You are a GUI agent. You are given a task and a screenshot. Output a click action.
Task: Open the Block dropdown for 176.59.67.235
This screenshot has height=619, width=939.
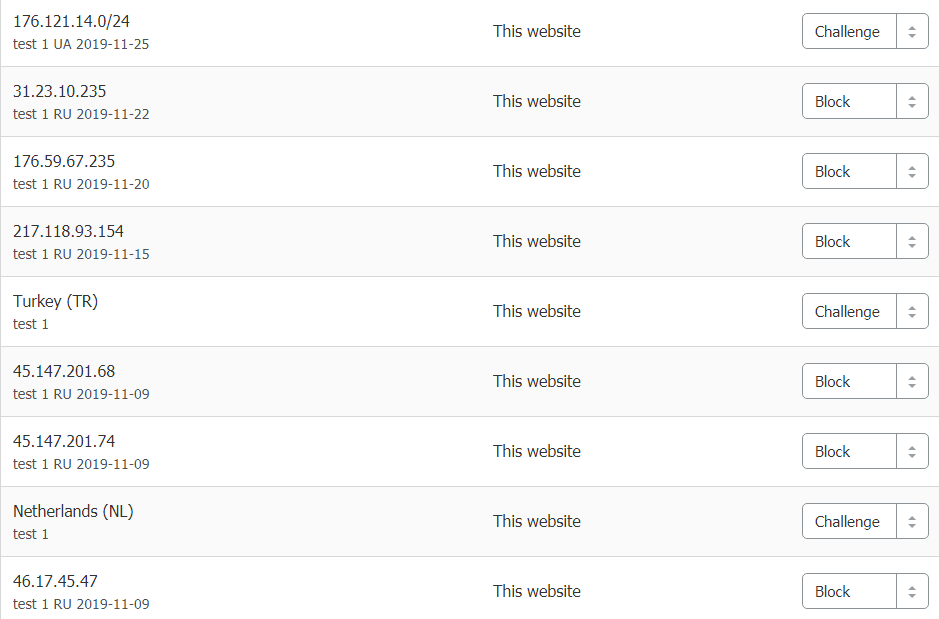[849, 172]
